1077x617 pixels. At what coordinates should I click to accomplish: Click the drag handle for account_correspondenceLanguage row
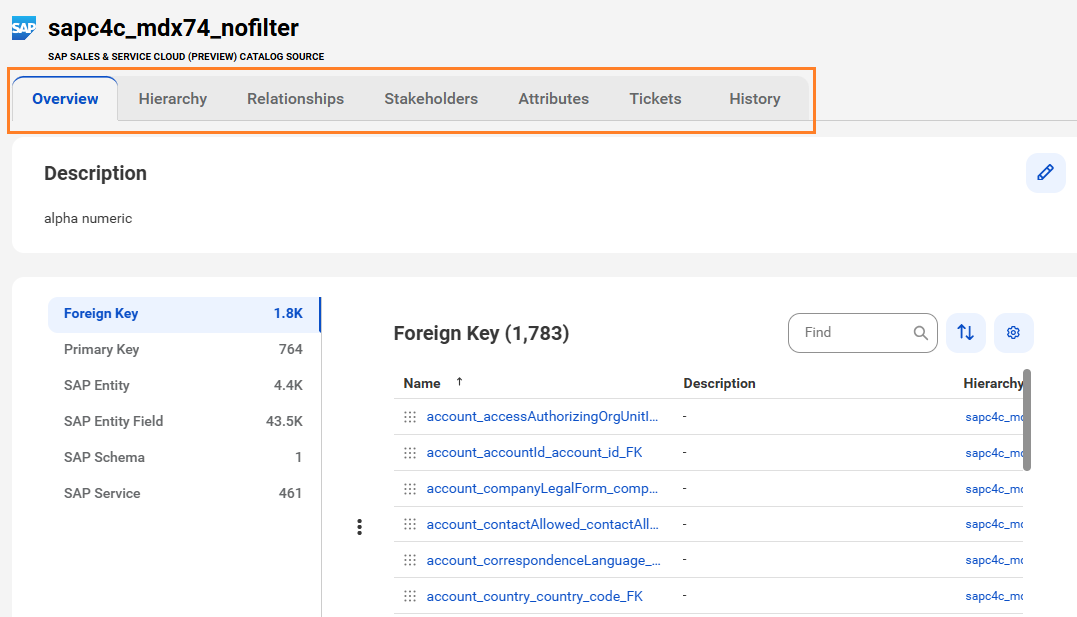click(410, 560)
